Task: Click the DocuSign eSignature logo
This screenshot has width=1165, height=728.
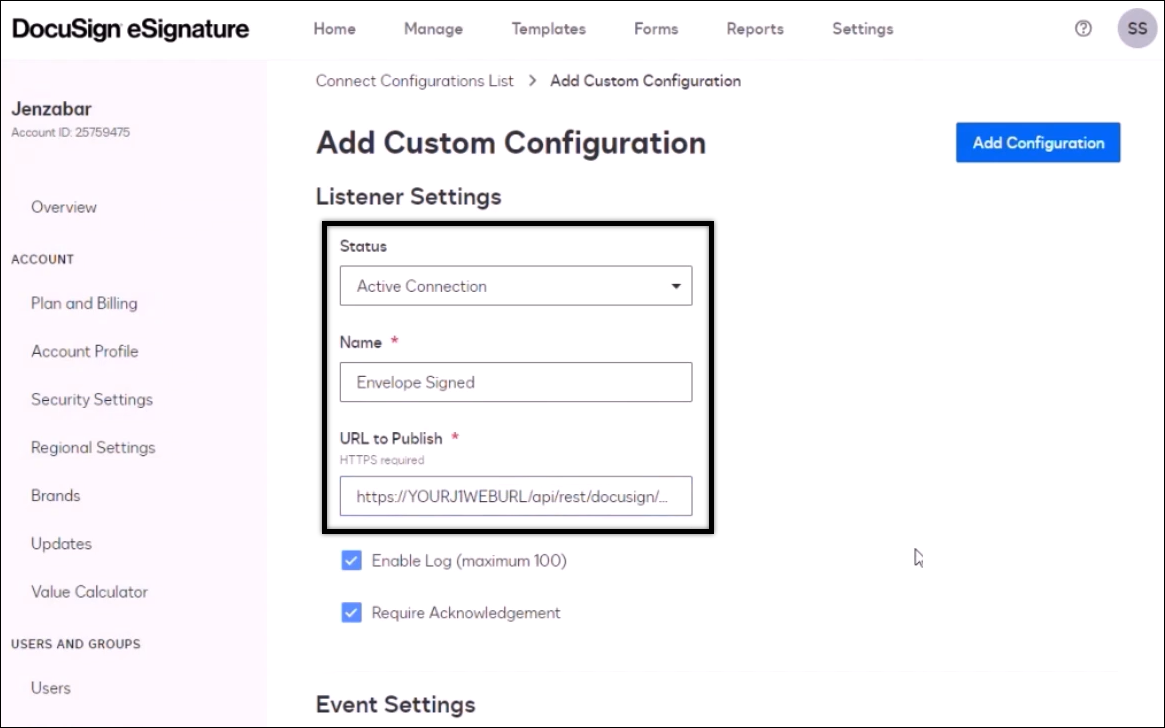Action: (131, 29)
